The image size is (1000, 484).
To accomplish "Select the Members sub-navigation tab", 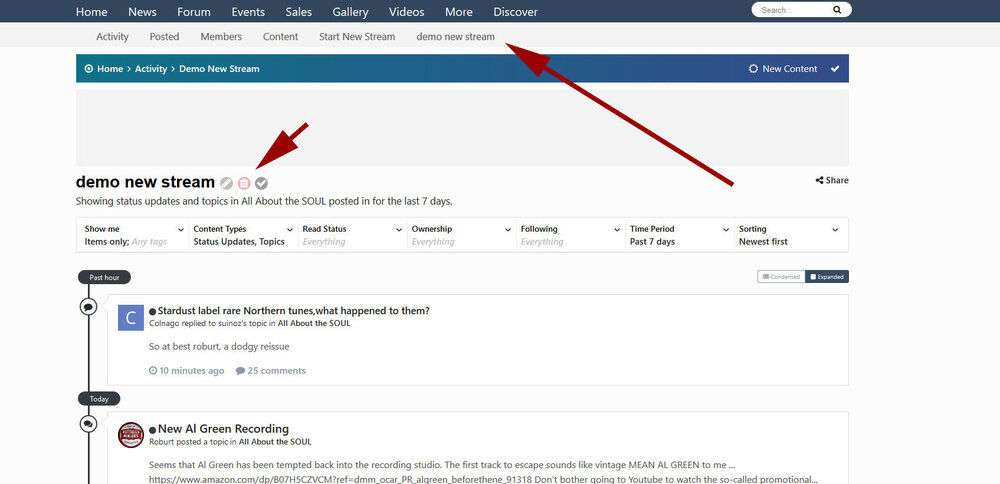I will point(221,36).
